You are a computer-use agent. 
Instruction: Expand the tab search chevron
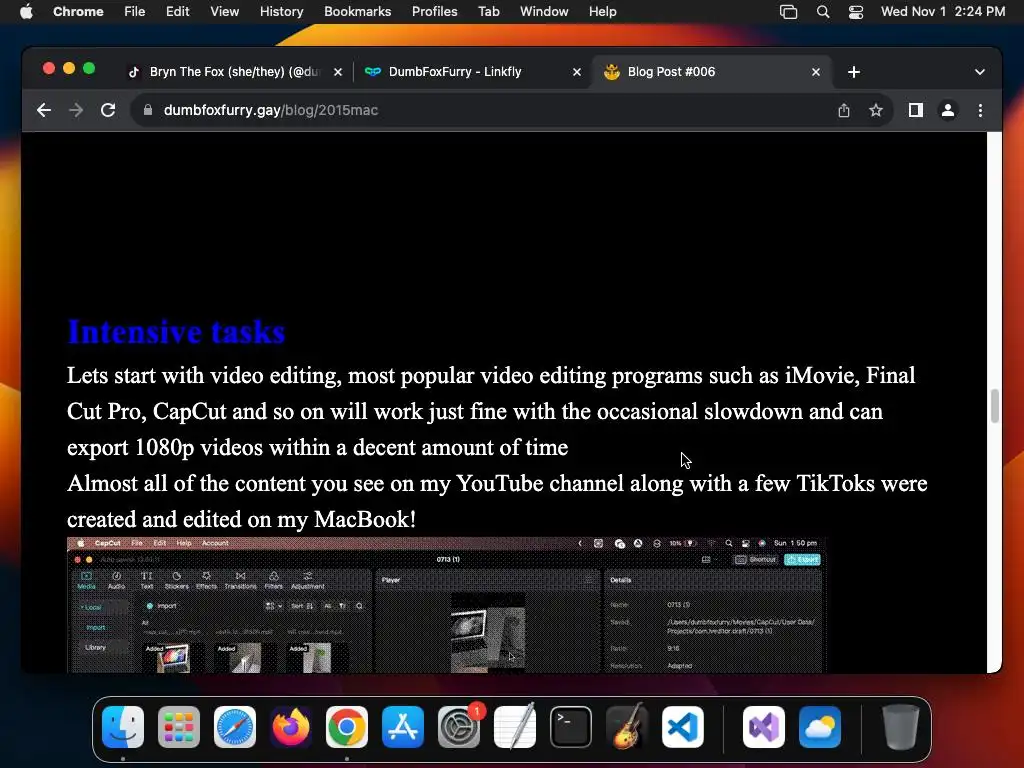point(980,72)
